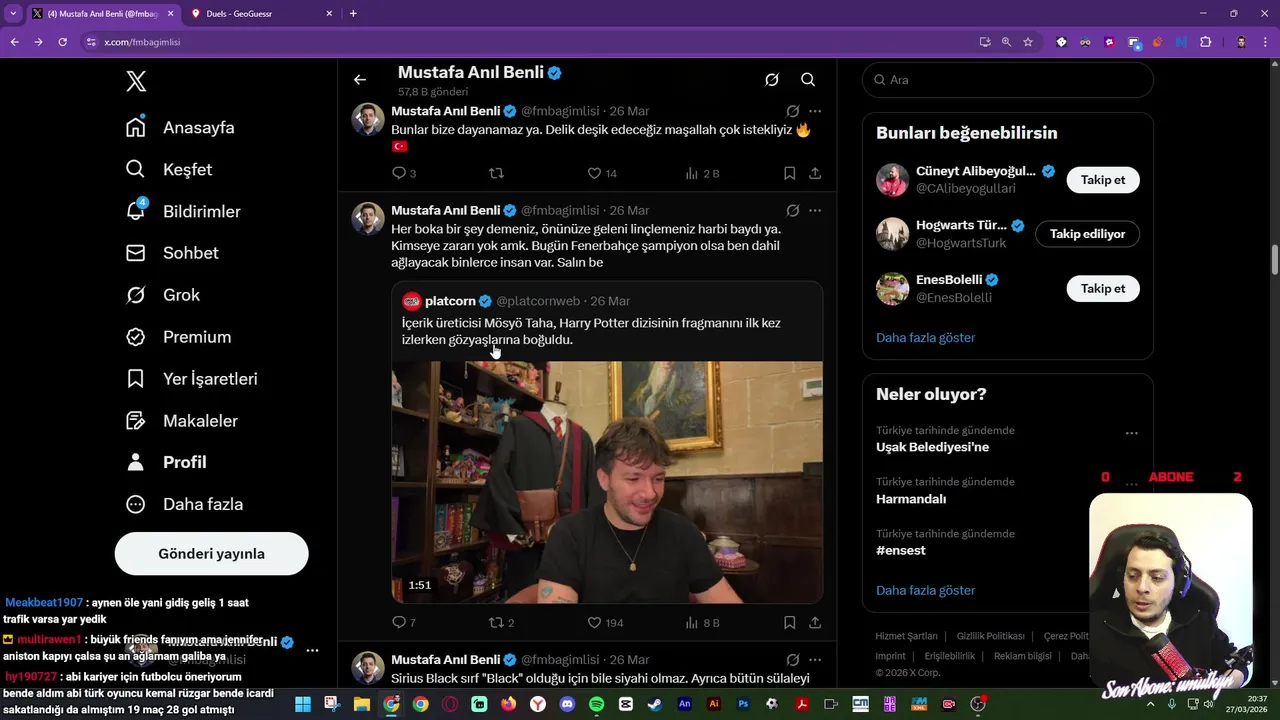Share the platcorn quote post
Image resolution: width=1280 pixels, height=720 pixels.
(815, 622)
